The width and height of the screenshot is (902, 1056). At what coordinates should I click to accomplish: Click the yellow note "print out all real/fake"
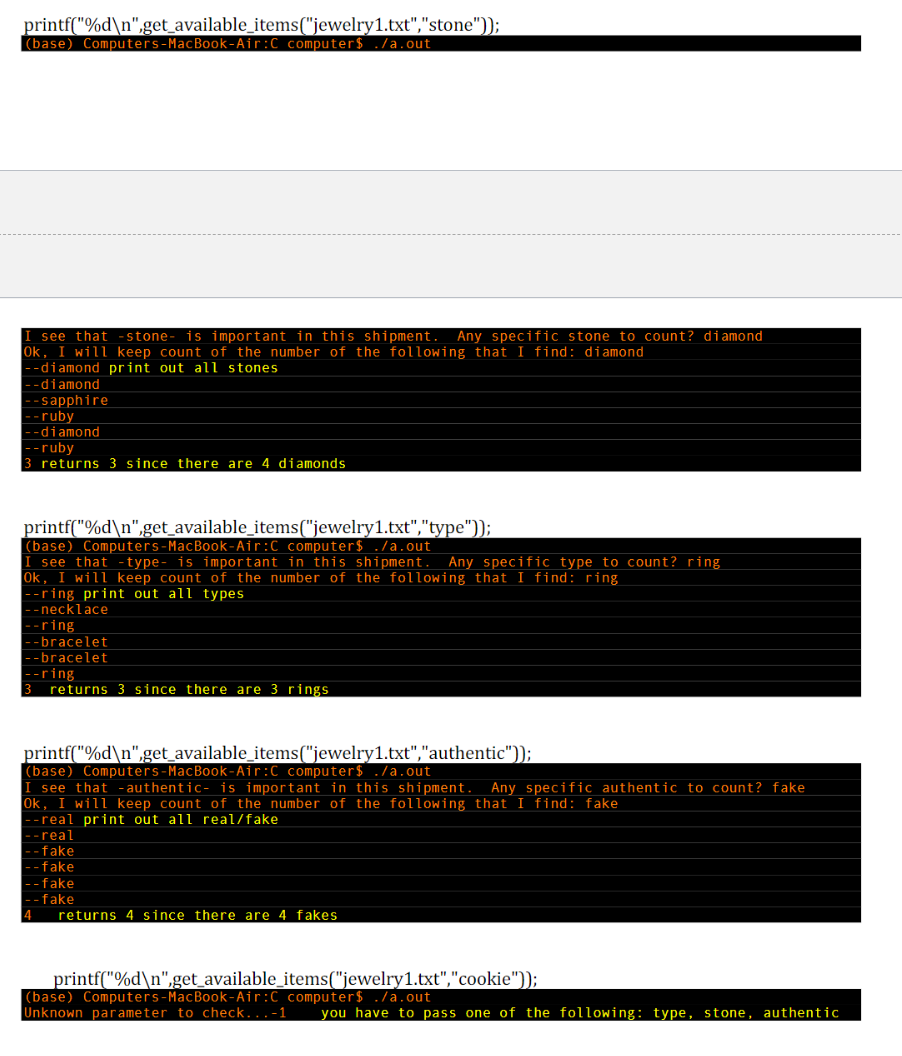(181, 820)
